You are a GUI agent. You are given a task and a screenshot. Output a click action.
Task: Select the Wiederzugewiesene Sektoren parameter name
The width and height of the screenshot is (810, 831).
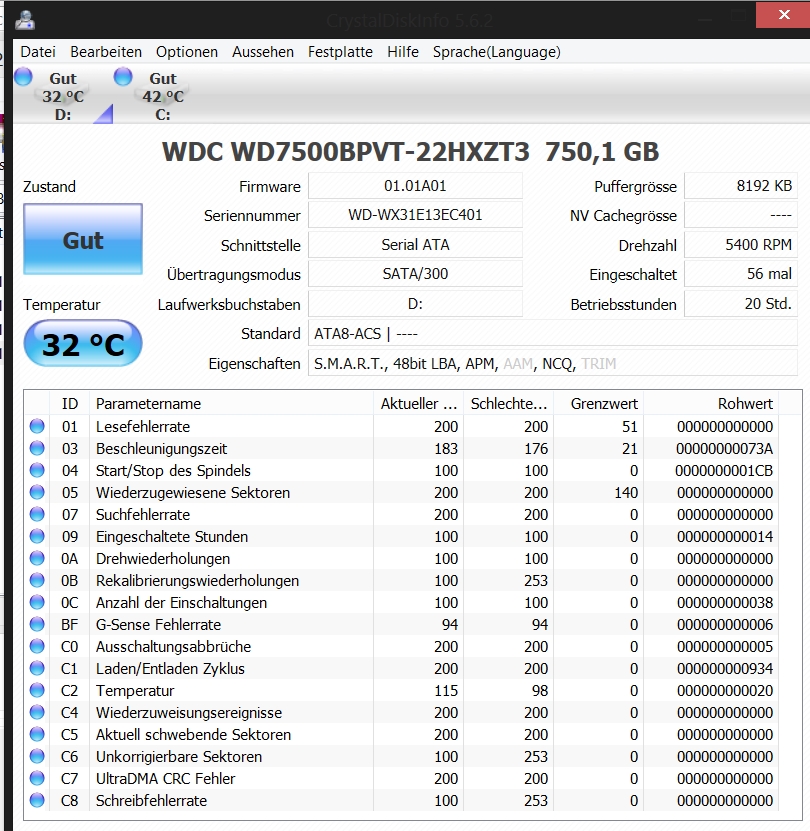[x=193, y=493]
